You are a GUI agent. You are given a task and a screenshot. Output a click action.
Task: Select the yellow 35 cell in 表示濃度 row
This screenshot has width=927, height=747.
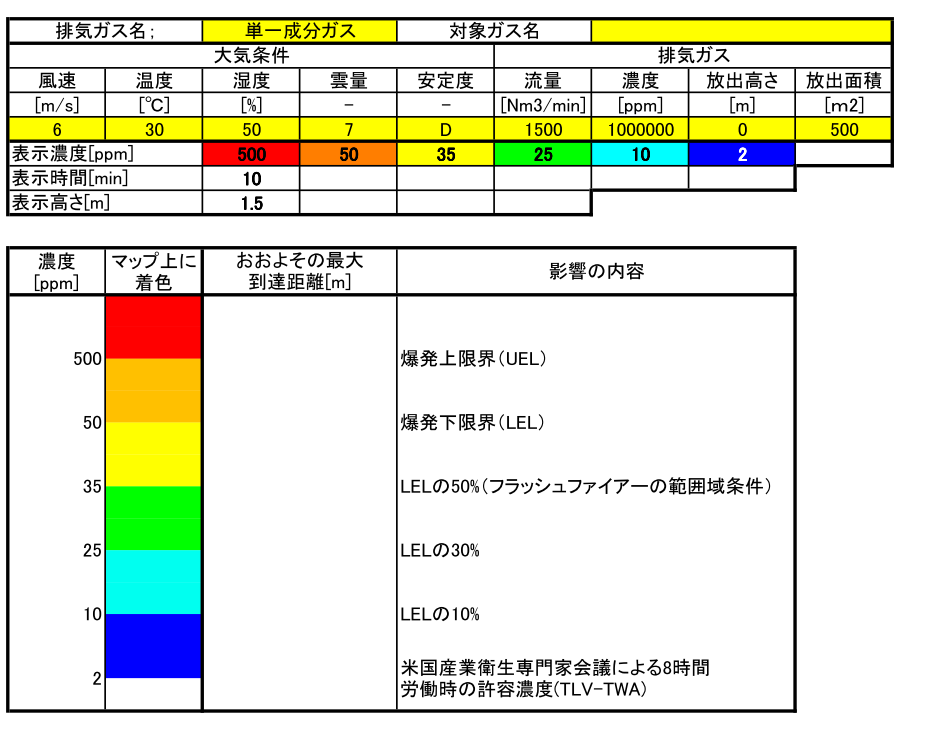(x=446, y=154)
